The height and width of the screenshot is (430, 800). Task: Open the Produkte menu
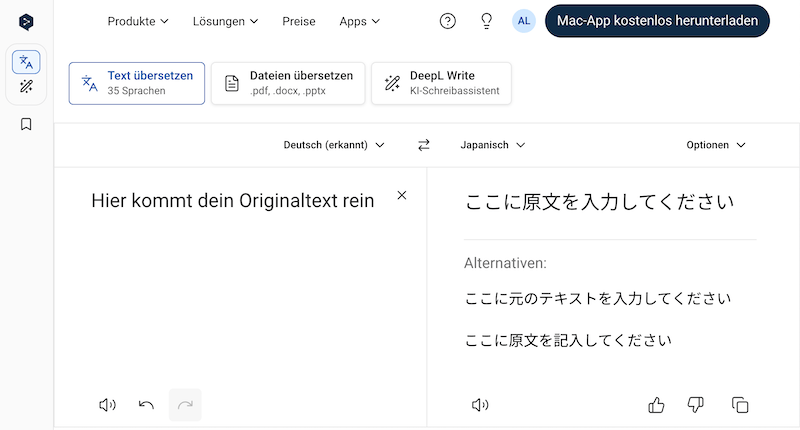pyautogui.click(x=138, y=21)
